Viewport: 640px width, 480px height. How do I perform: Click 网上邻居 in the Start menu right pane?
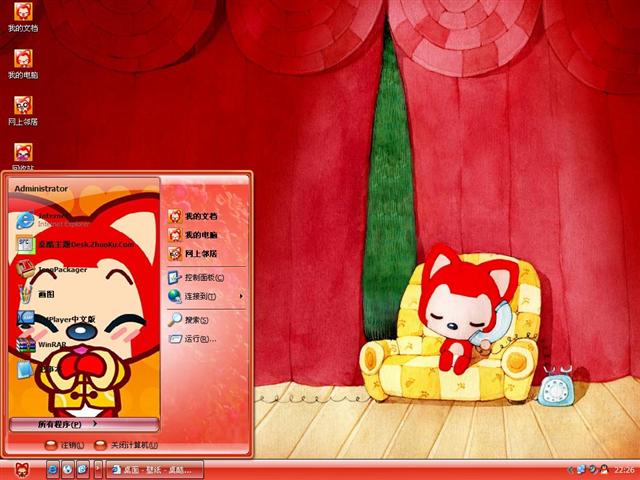[x=193, y=253]
